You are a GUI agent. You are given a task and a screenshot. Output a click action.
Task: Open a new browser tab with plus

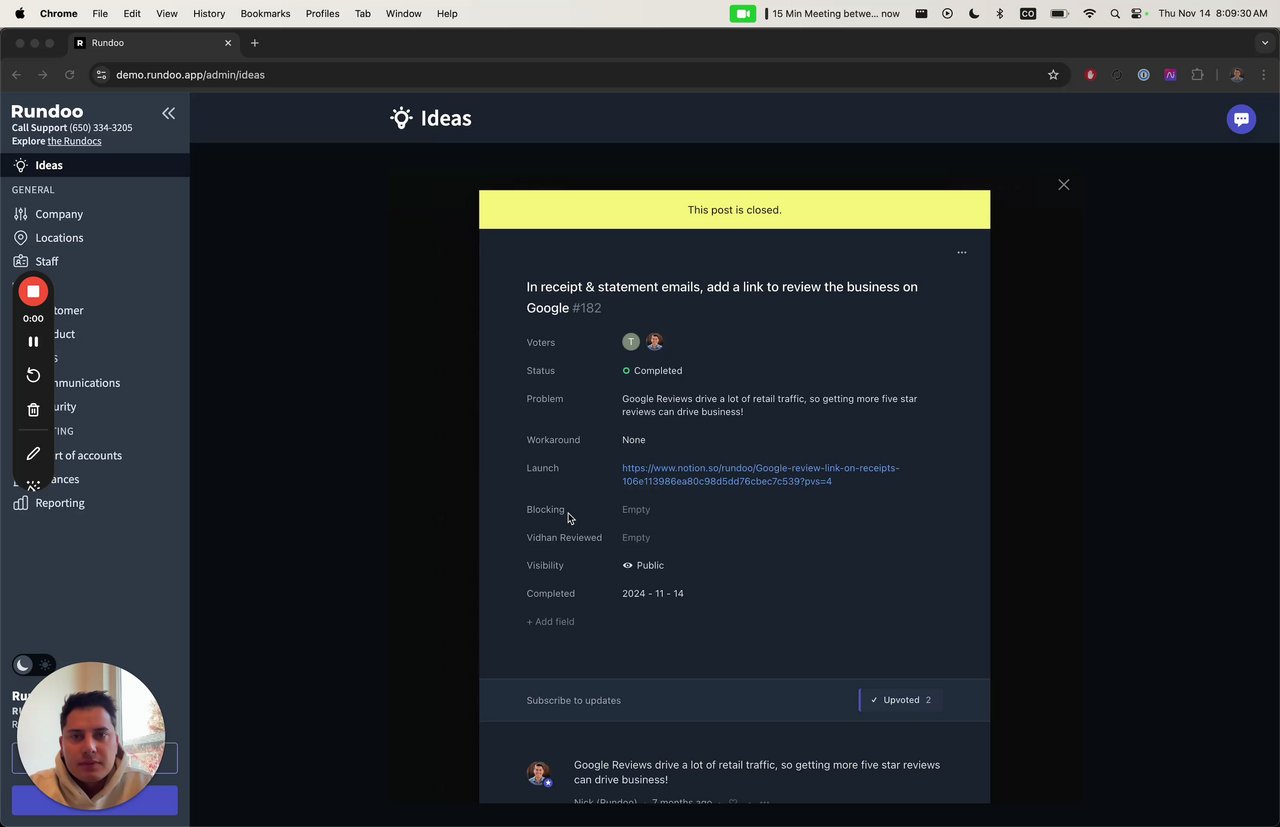tap(255, 43)
